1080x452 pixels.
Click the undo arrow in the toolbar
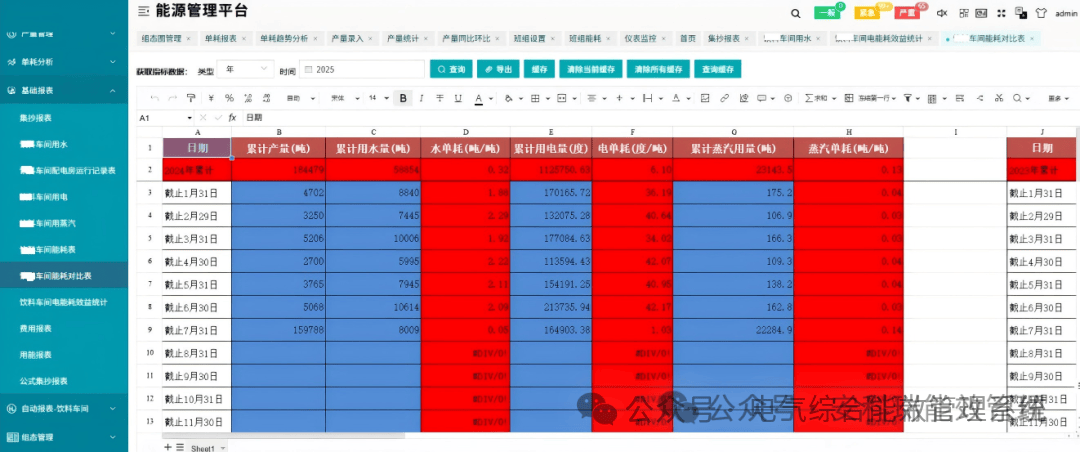click(x=154, y=99)
